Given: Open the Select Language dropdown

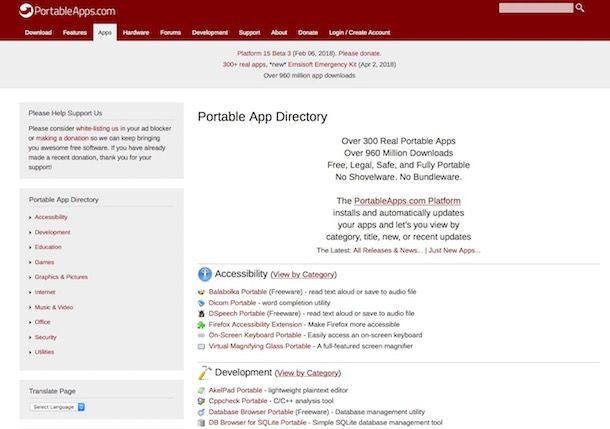Looking at the screenshot, I should [58, 407].
